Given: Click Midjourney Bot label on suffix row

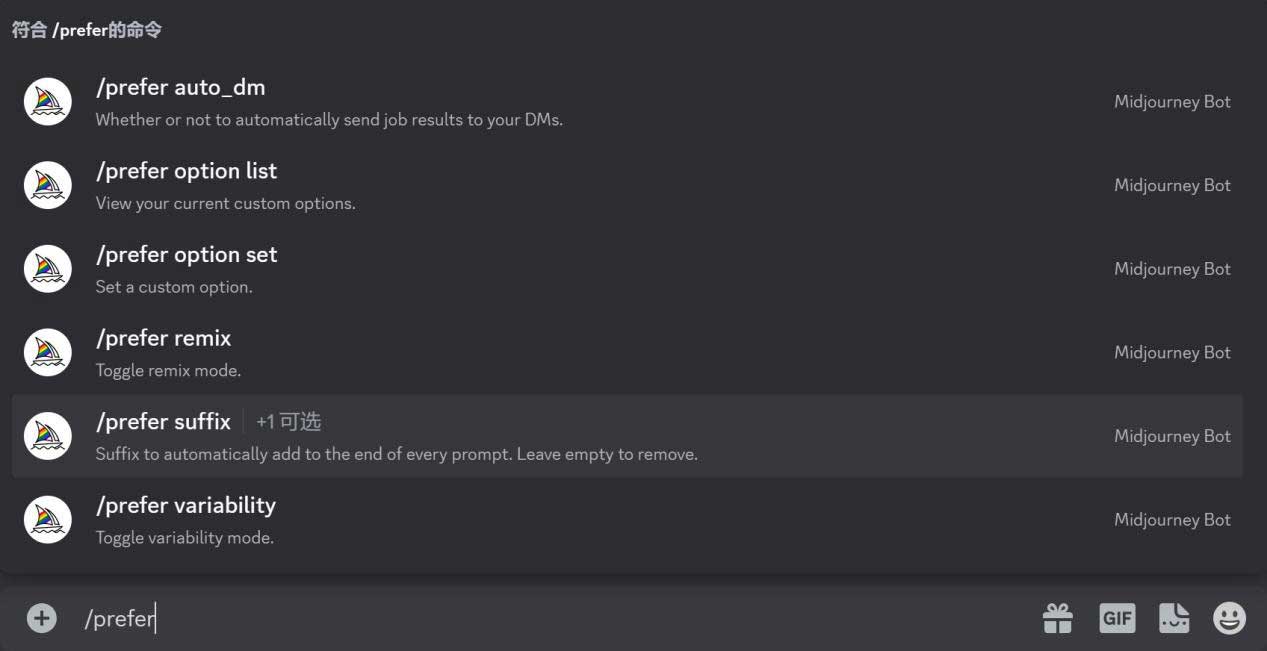Looking at the screenshot, I should [x=1172, y=436].
